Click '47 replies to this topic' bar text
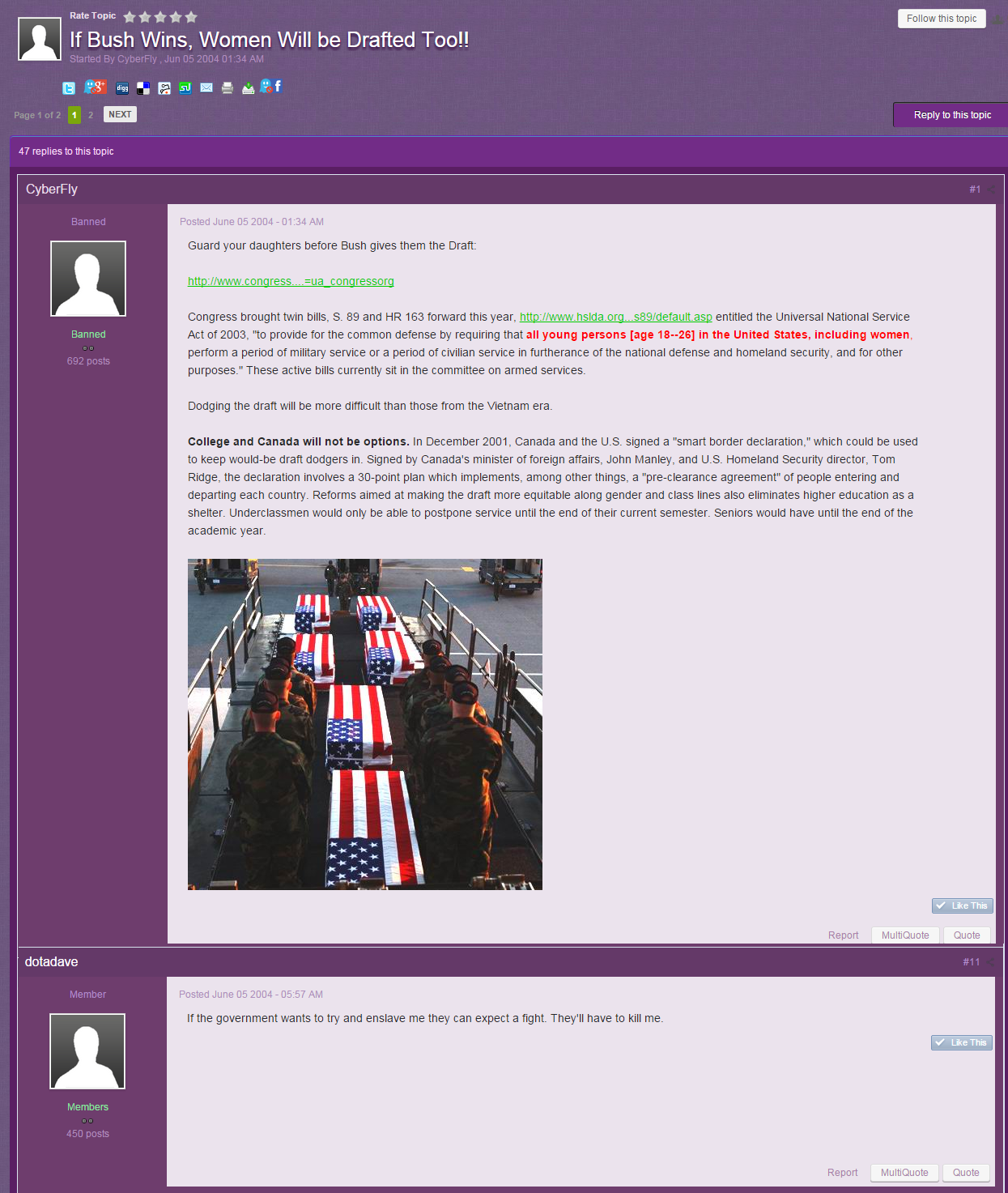Screen dimensions: 1008x1193 (66, 151)
